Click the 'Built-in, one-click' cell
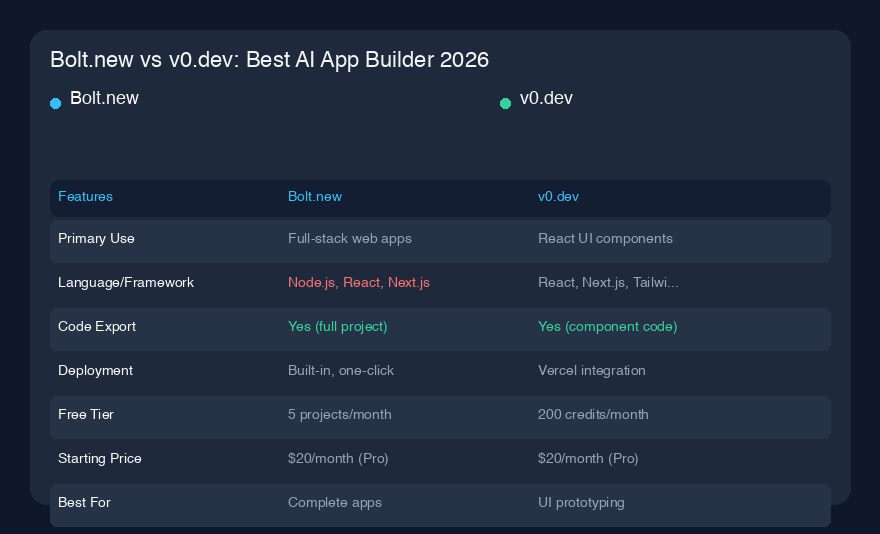This screenshot has height=534, width=880. coord(341,371)
